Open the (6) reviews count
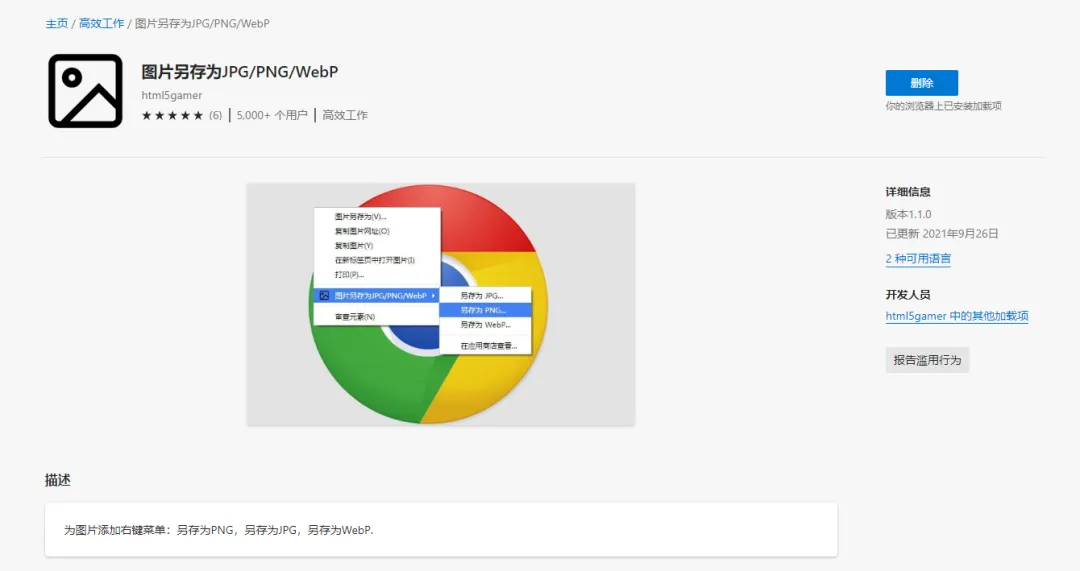Viewport: 1080px width, 571px height. coord(216,115)
